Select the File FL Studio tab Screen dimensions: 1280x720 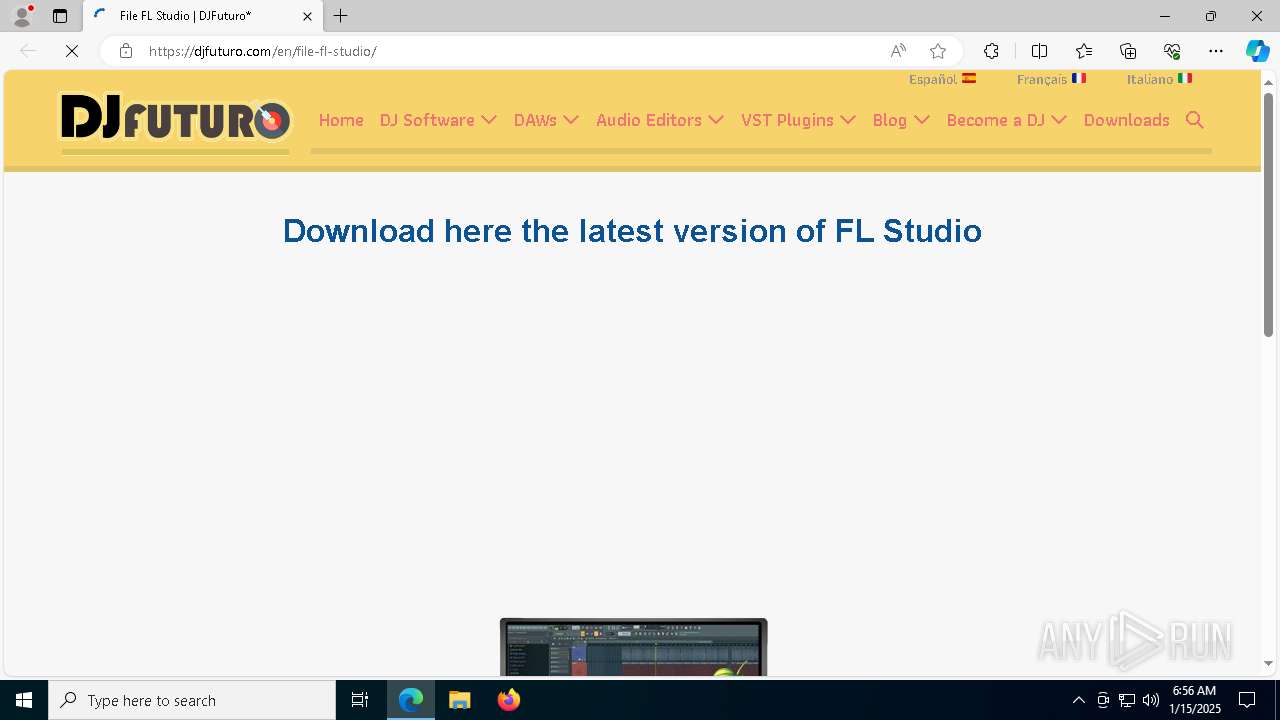(x=203, y=16)
